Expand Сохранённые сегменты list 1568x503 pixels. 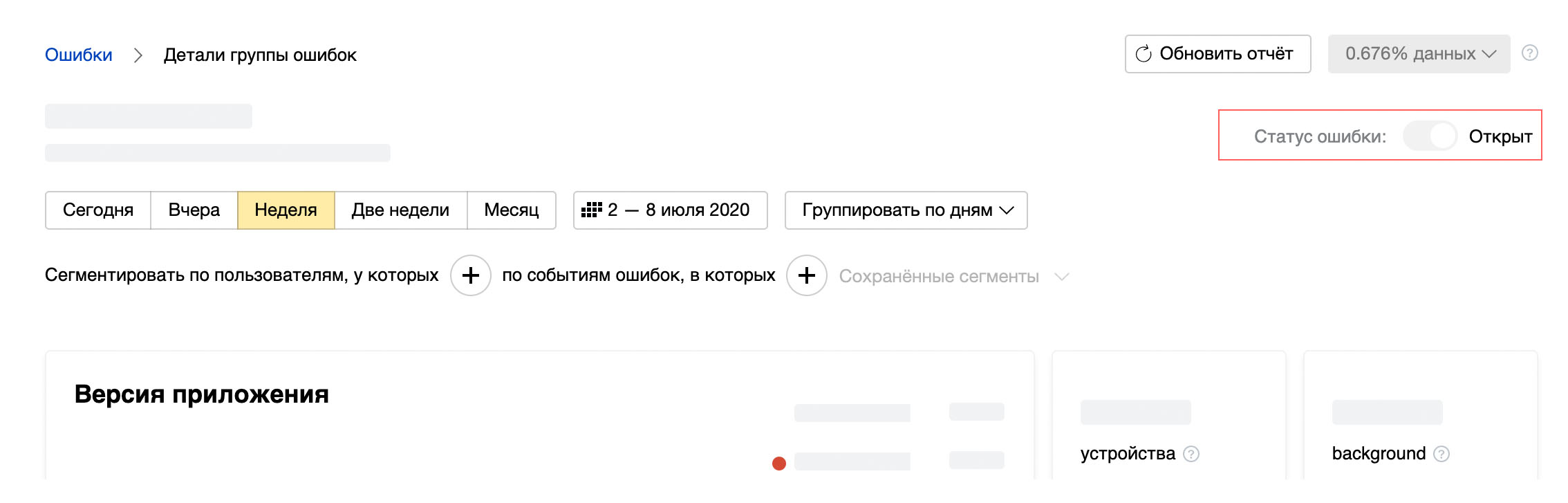point(1061,277)
